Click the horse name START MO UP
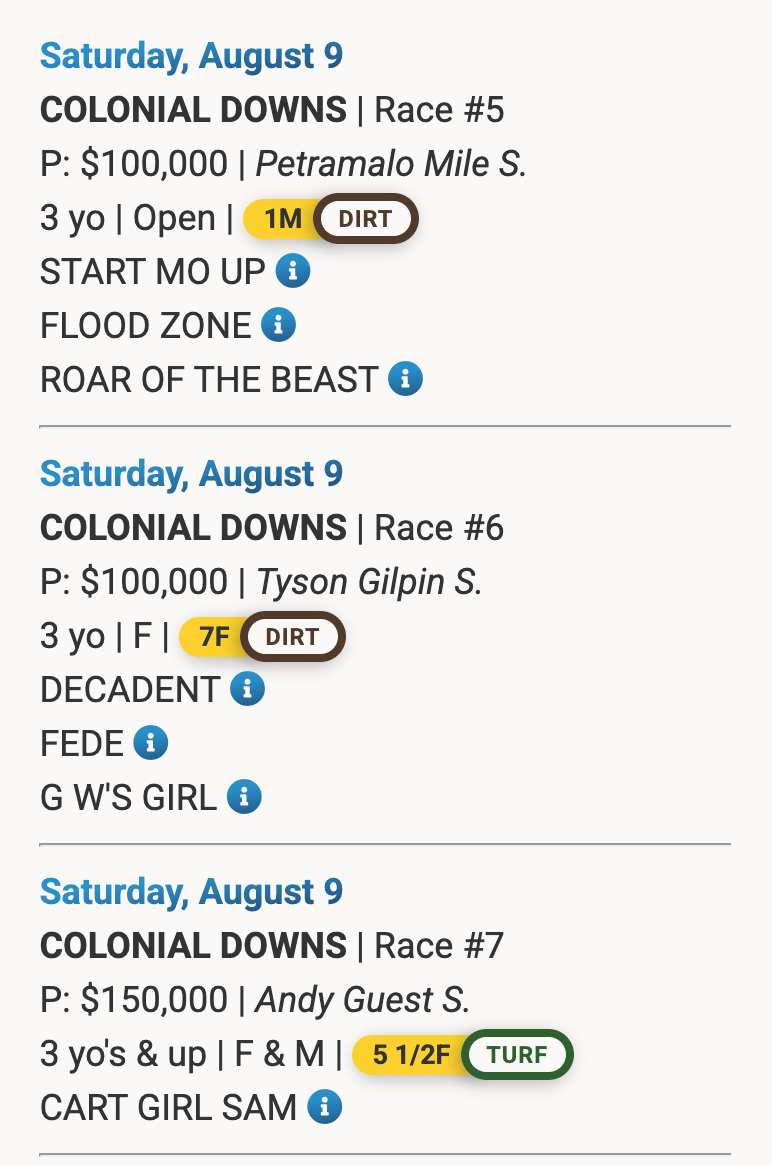Viewport: 772px width, 1166px height. pyautogui.click(x=152, y=271)
